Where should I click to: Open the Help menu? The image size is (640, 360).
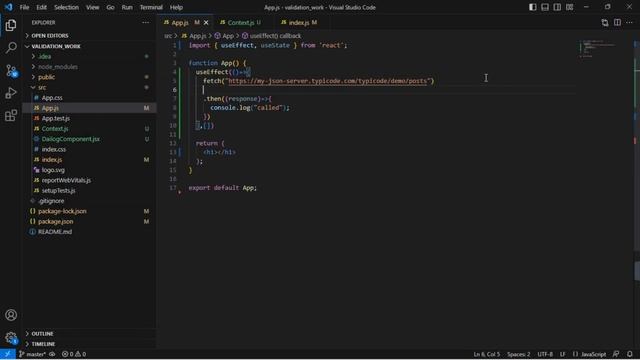click(x=176, y=7)
